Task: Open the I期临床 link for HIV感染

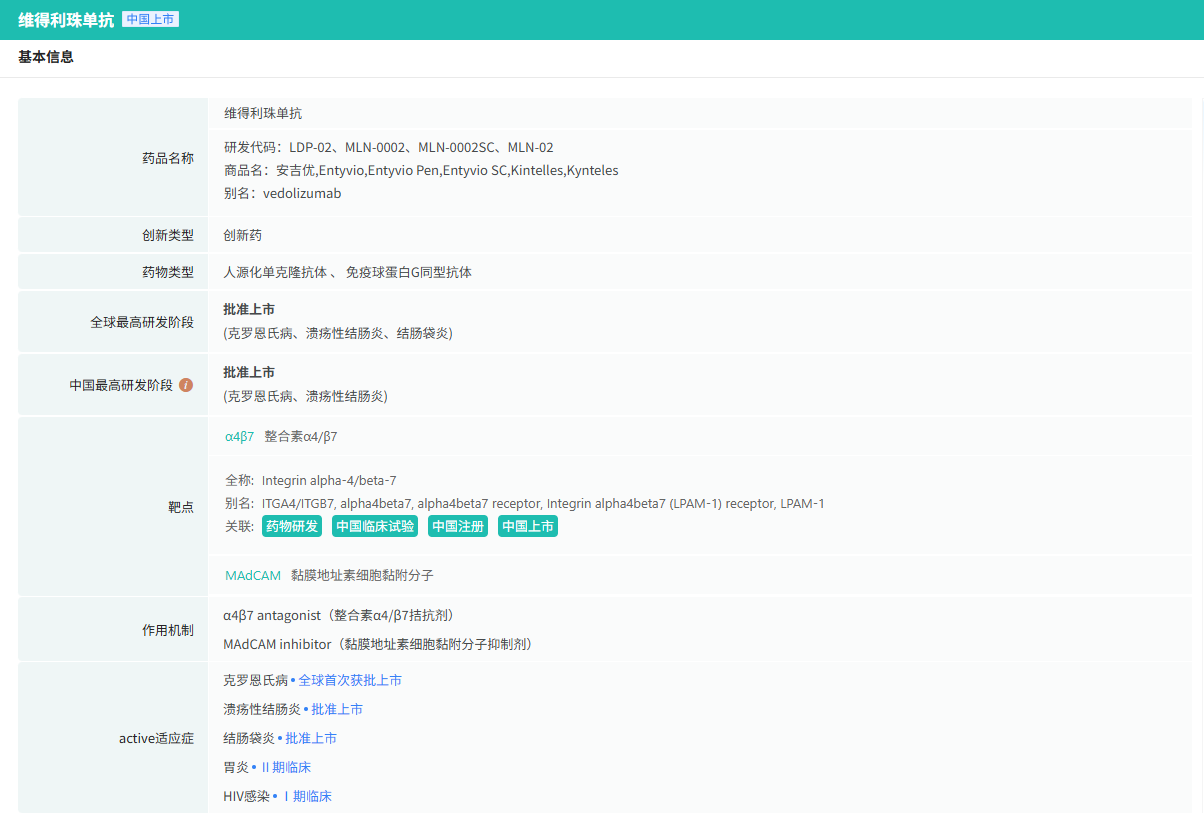Action: 306,796
